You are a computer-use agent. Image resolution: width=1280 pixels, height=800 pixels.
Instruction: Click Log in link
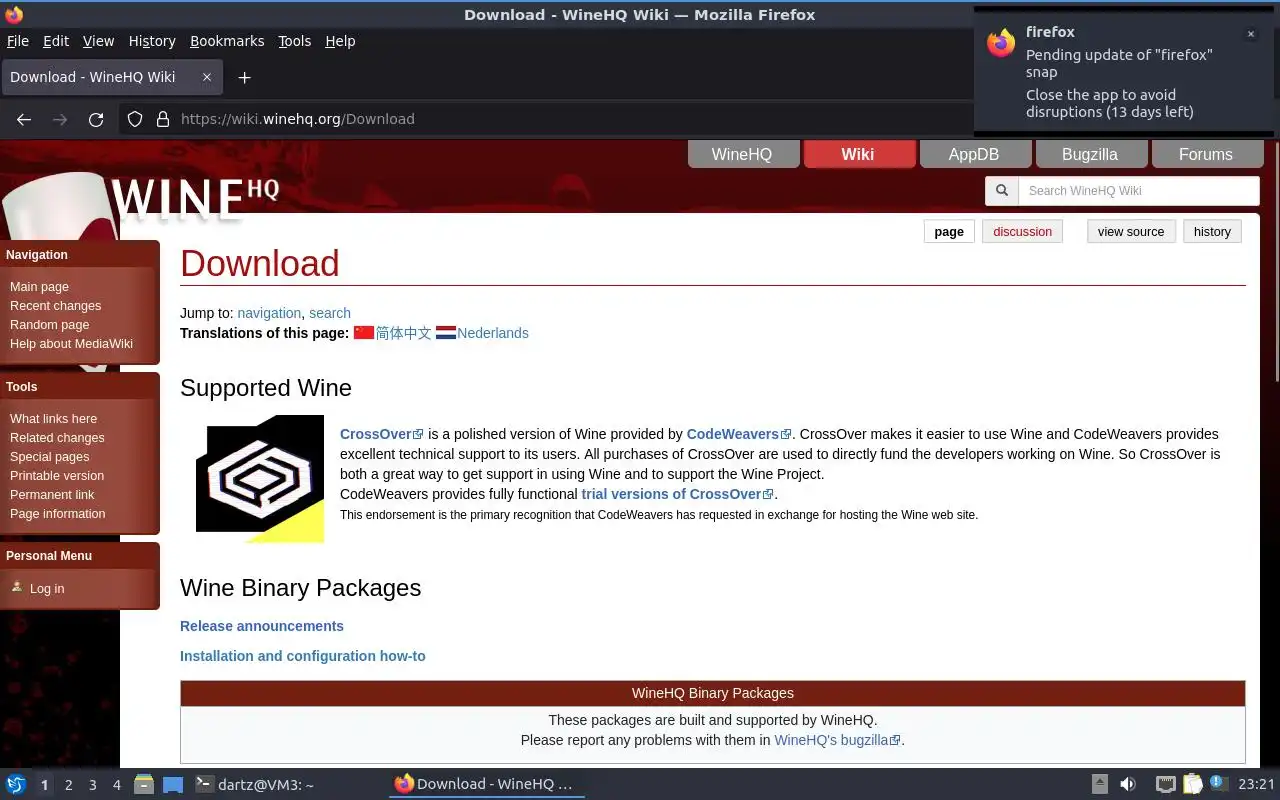pyautogui.click(x=47, y=589)
